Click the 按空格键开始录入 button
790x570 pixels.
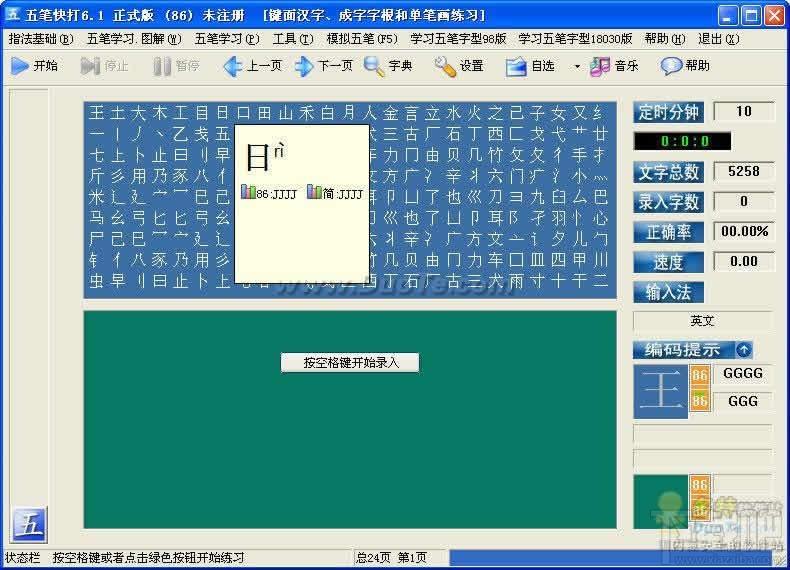(349, 362)
